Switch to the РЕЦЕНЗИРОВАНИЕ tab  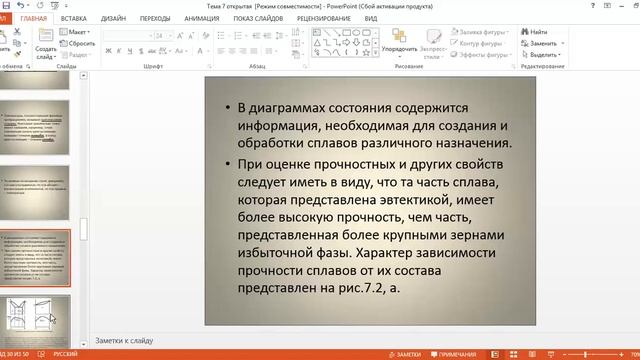pos(324,18)
